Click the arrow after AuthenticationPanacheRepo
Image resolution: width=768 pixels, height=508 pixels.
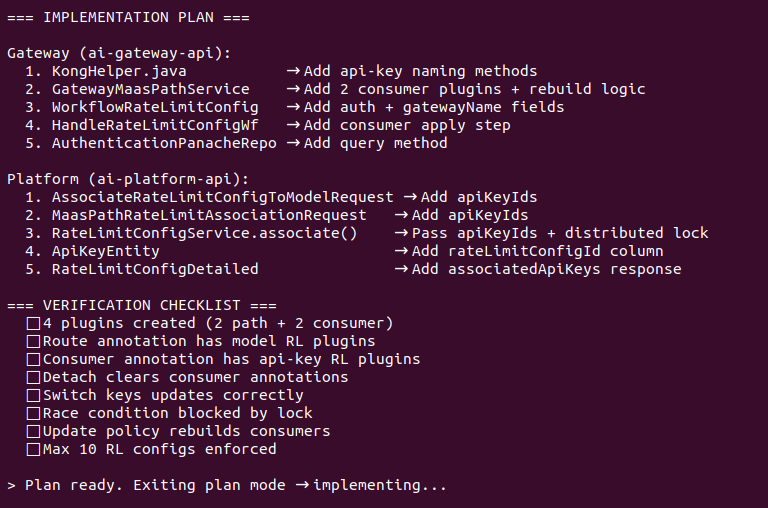pyautogui.click(x=293, y=144)
